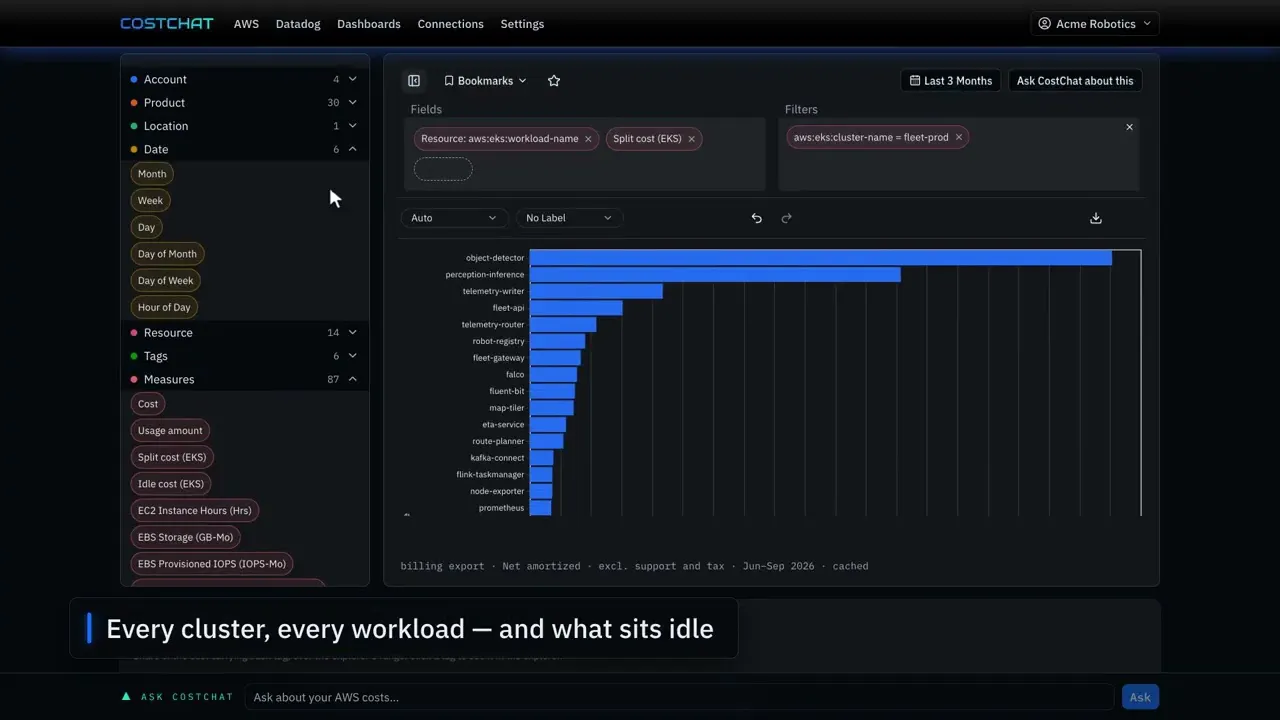This screenshot has width=1280, height=720.
Task: Download the chart data
Action: pos(1096,218)
